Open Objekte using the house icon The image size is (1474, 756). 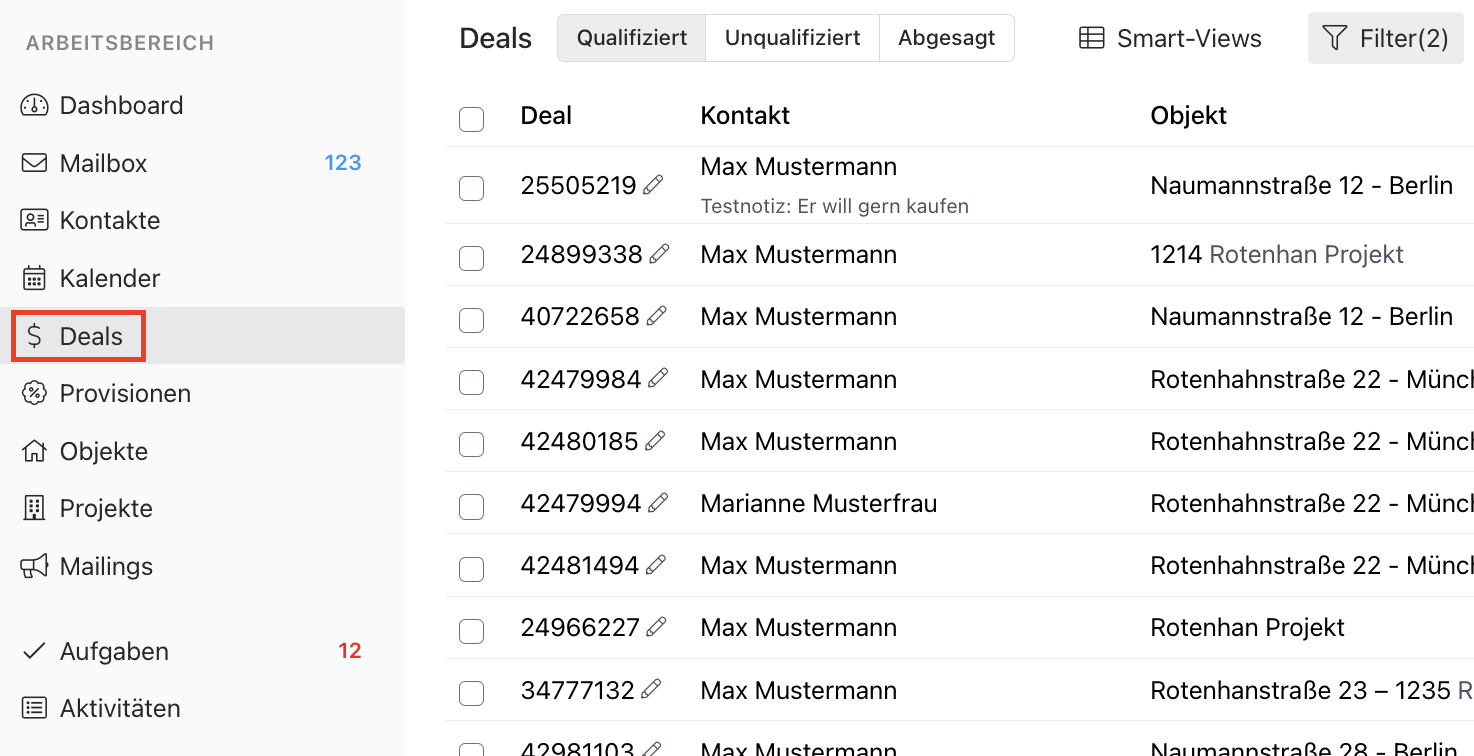click(x=34, y=451)
